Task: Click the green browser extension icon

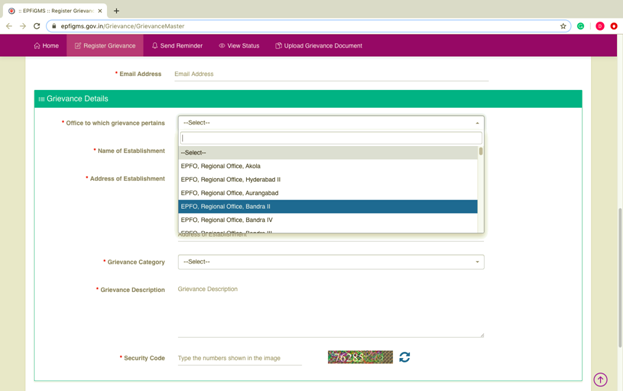Action: (x=580, y=26)
